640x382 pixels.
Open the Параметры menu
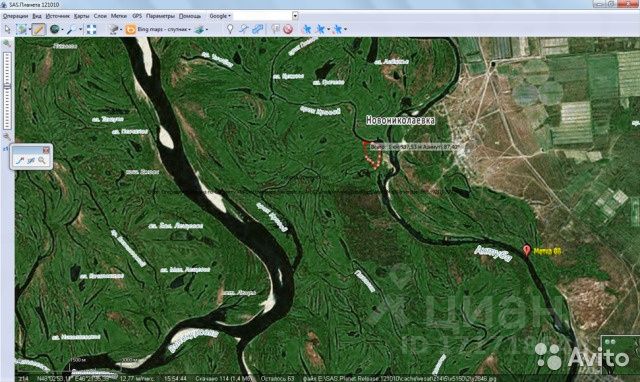click(160, 16)
